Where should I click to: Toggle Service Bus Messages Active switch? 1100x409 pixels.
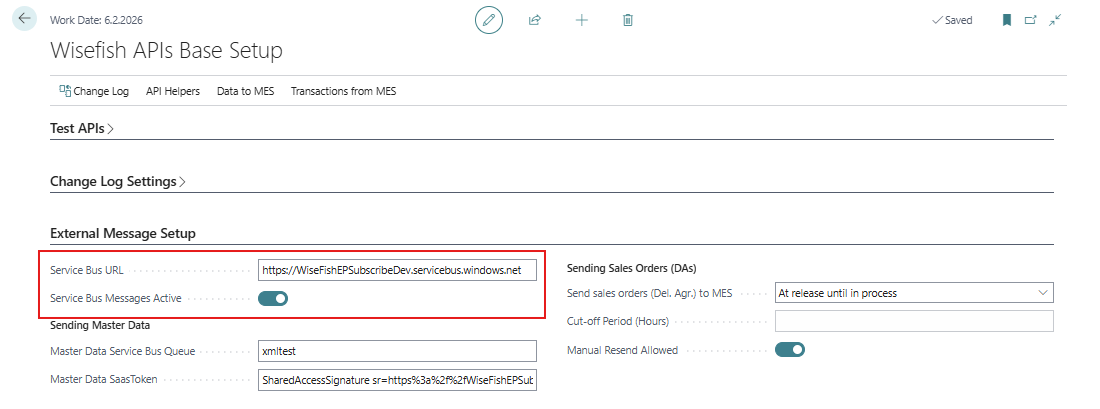[x=273, y=298]
